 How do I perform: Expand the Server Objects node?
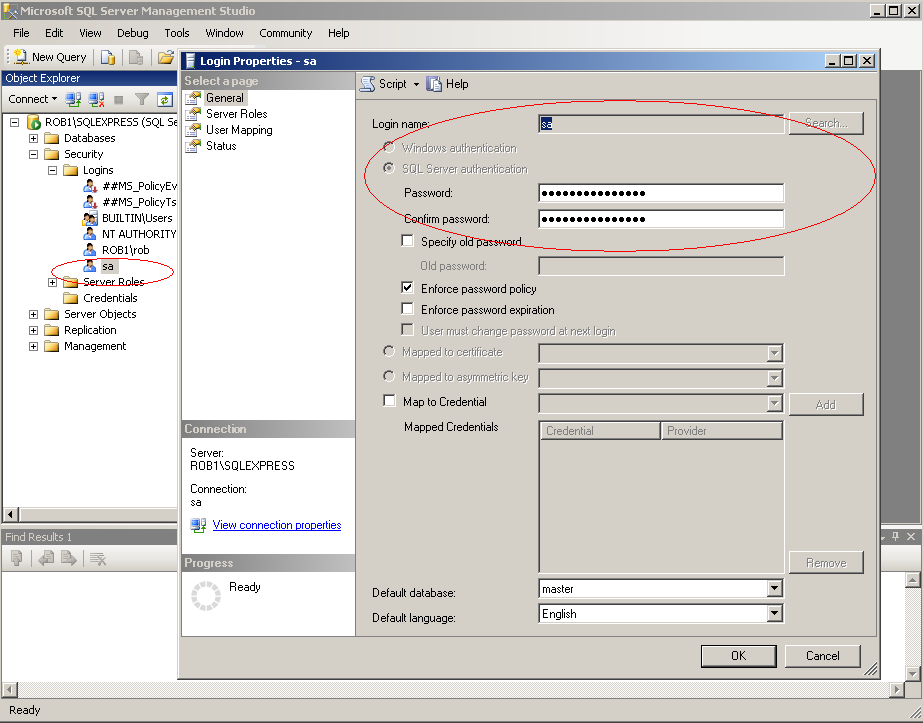pyautogui.click(x=34, y=314)
